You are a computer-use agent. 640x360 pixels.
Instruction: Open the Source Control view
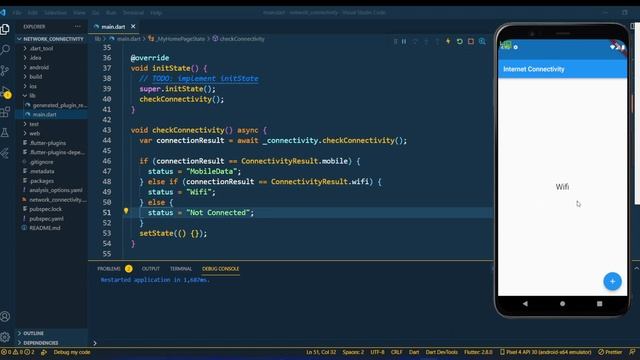[x=5, y=71]
